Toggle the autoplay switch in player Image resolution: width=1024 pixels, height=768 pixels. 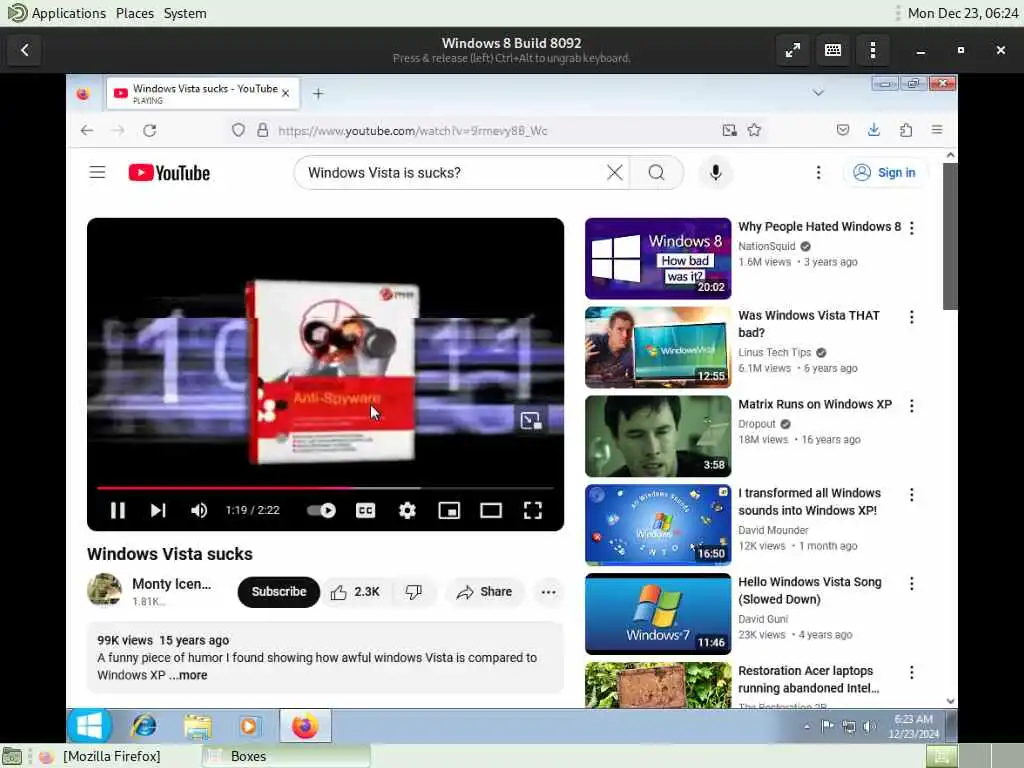(321, 510)
